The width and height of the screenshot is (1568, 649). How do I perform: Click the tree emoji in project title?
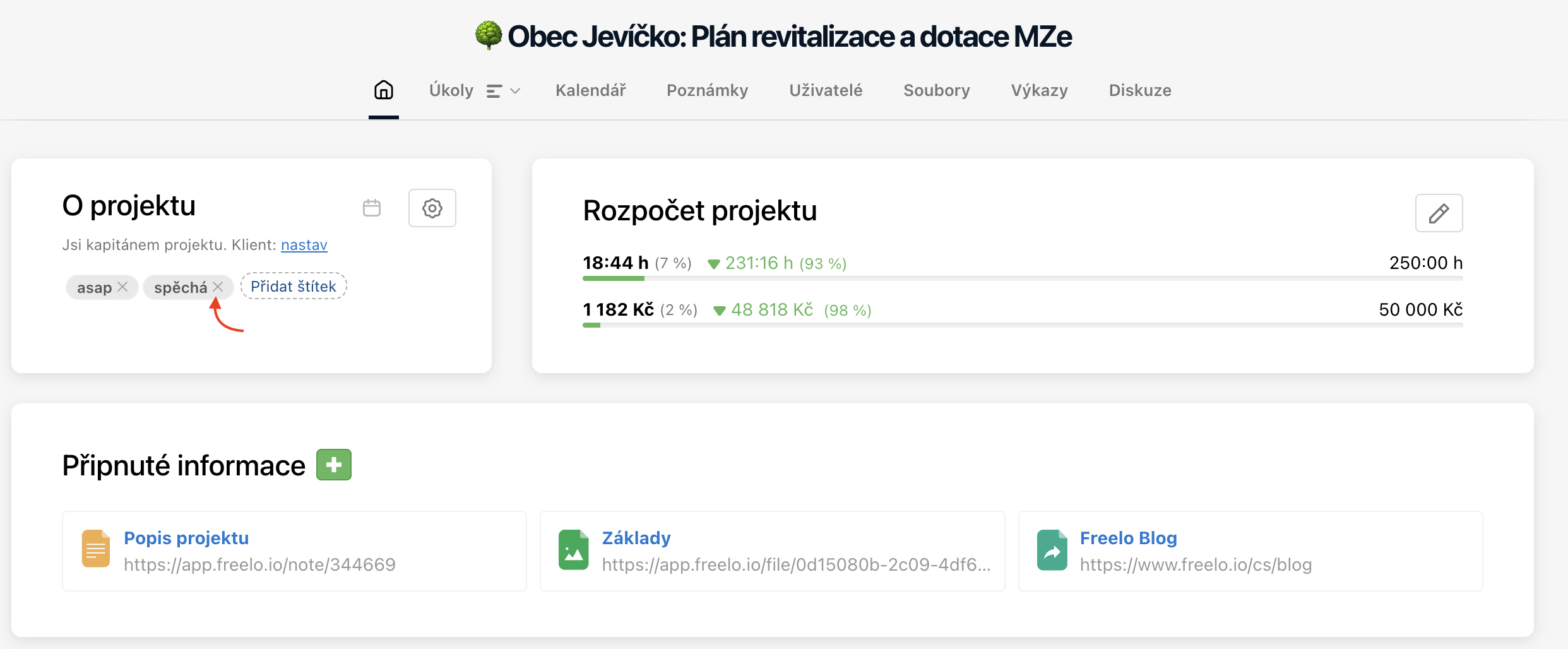pyautogui.click(x=489, y=35)
